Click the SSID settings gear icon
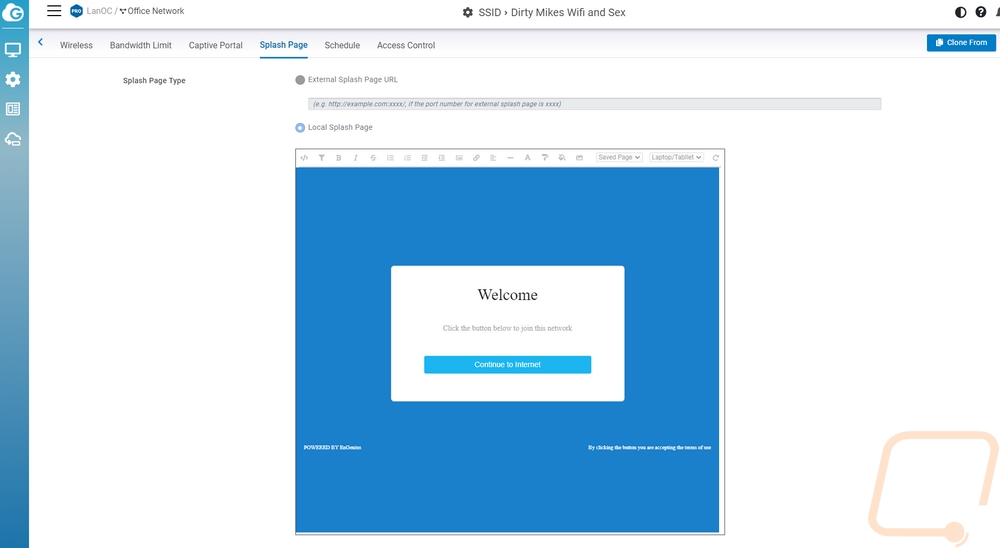Image resolution: width=1000 pixels, height=548 pixels. [467, 12]
